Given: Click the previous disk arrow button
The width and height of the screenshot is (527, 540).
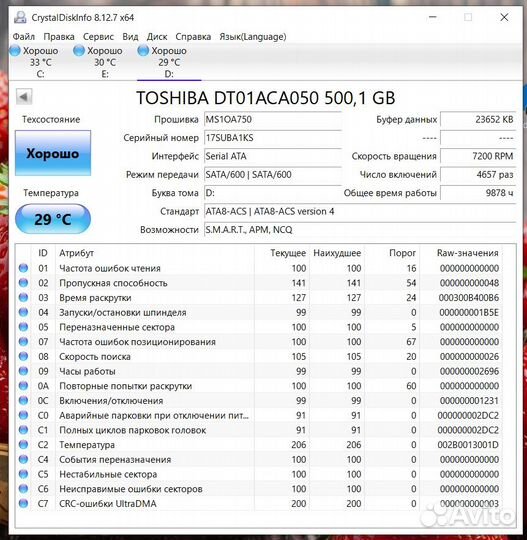Looking at the screenshot, I should click(x=24, y=97).
